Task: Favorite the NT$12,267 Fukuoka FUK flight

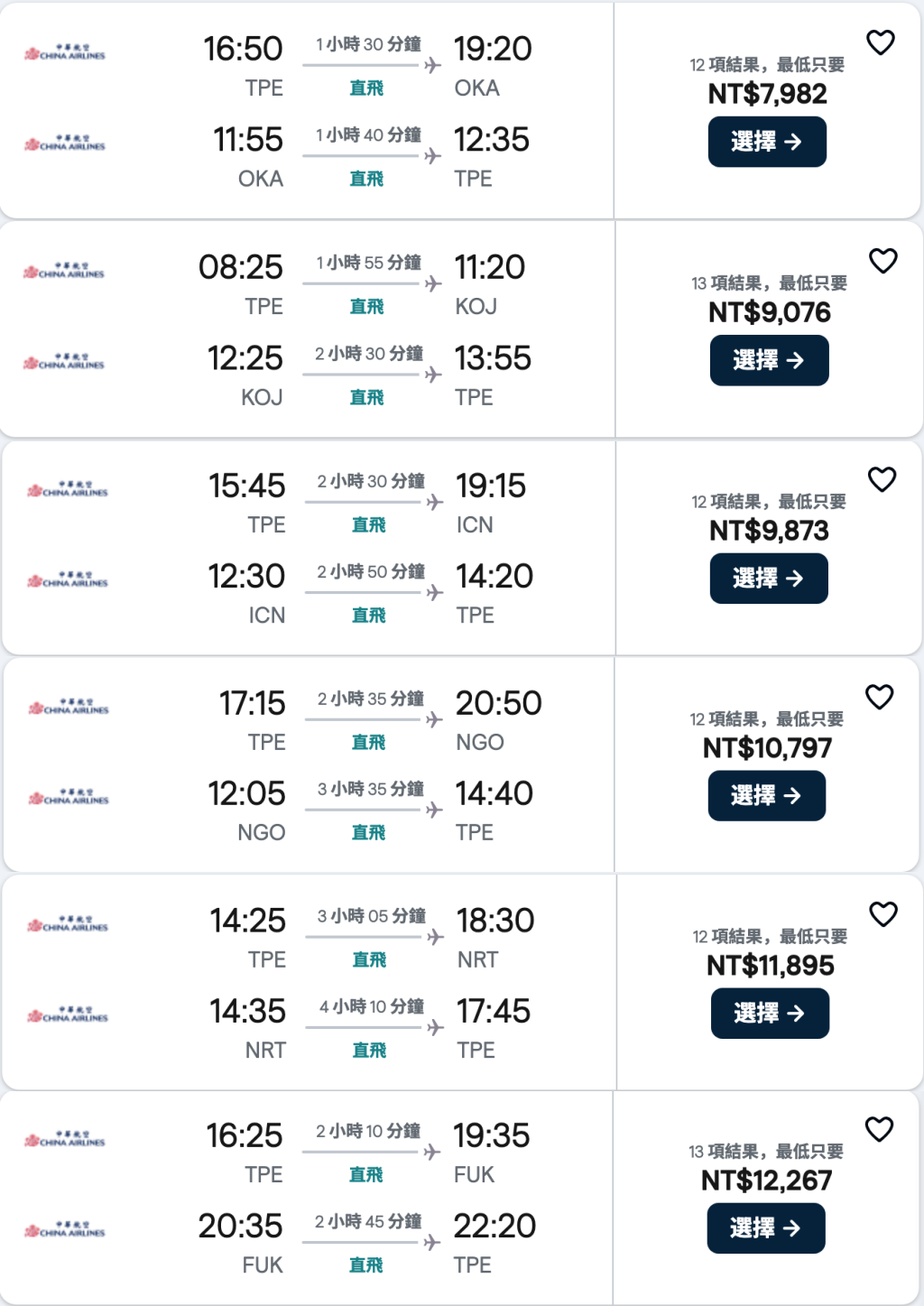Action: (x=879, y=1129)
